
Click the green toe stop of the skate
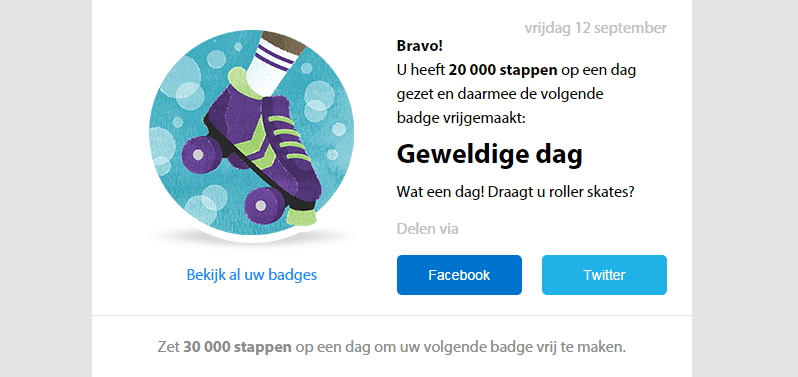click(x=300, y=216)
